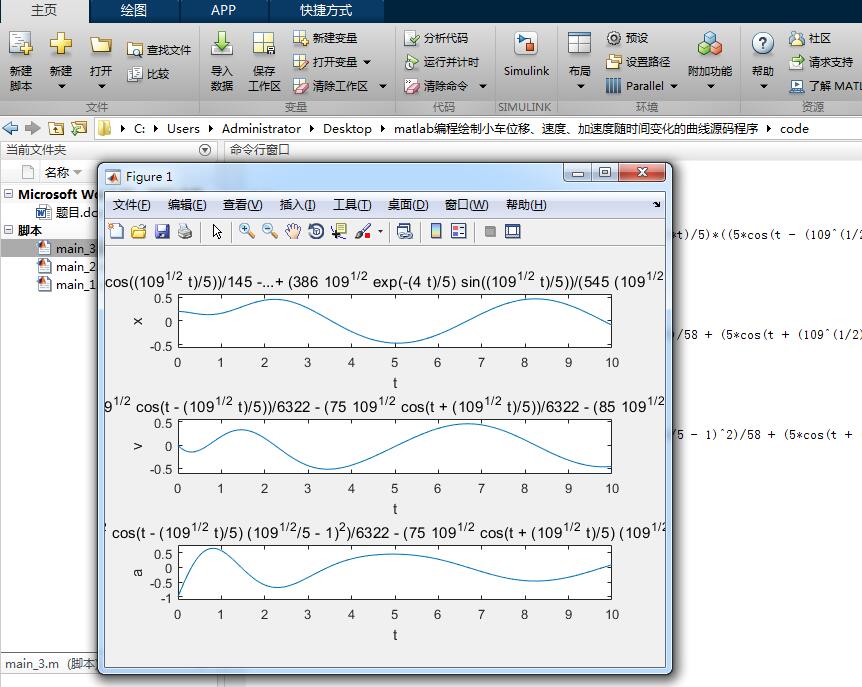Open the folder Open icon in ribbon
The width and height of the screenshot is (862, 687).
[x=101, y=44]
